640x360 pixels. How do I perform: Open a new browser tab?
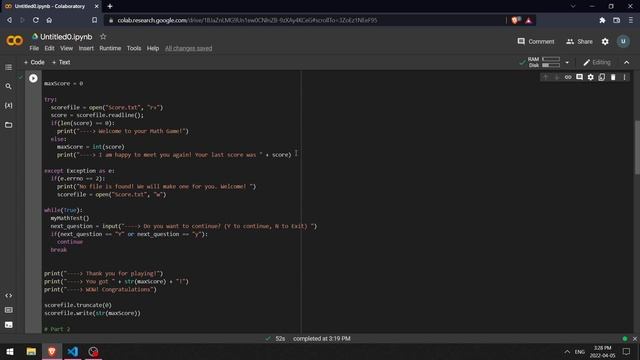pyautogui.click(x=110, y=6)
